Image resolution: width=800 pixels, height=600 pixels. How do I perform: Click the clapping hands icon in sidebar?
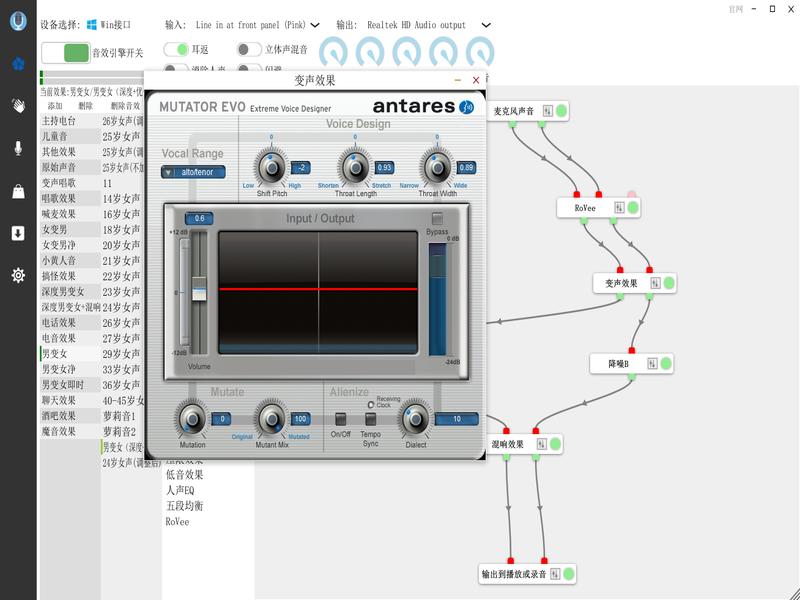point(18,106)
